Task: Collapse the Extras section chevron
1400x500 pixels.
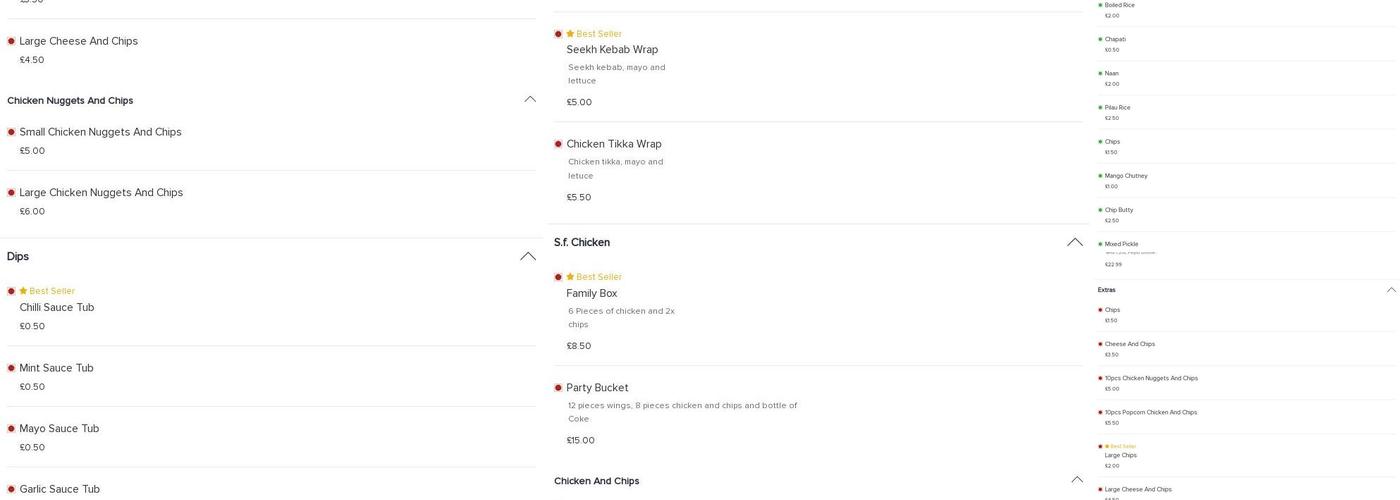Action: coord(1390,290)
